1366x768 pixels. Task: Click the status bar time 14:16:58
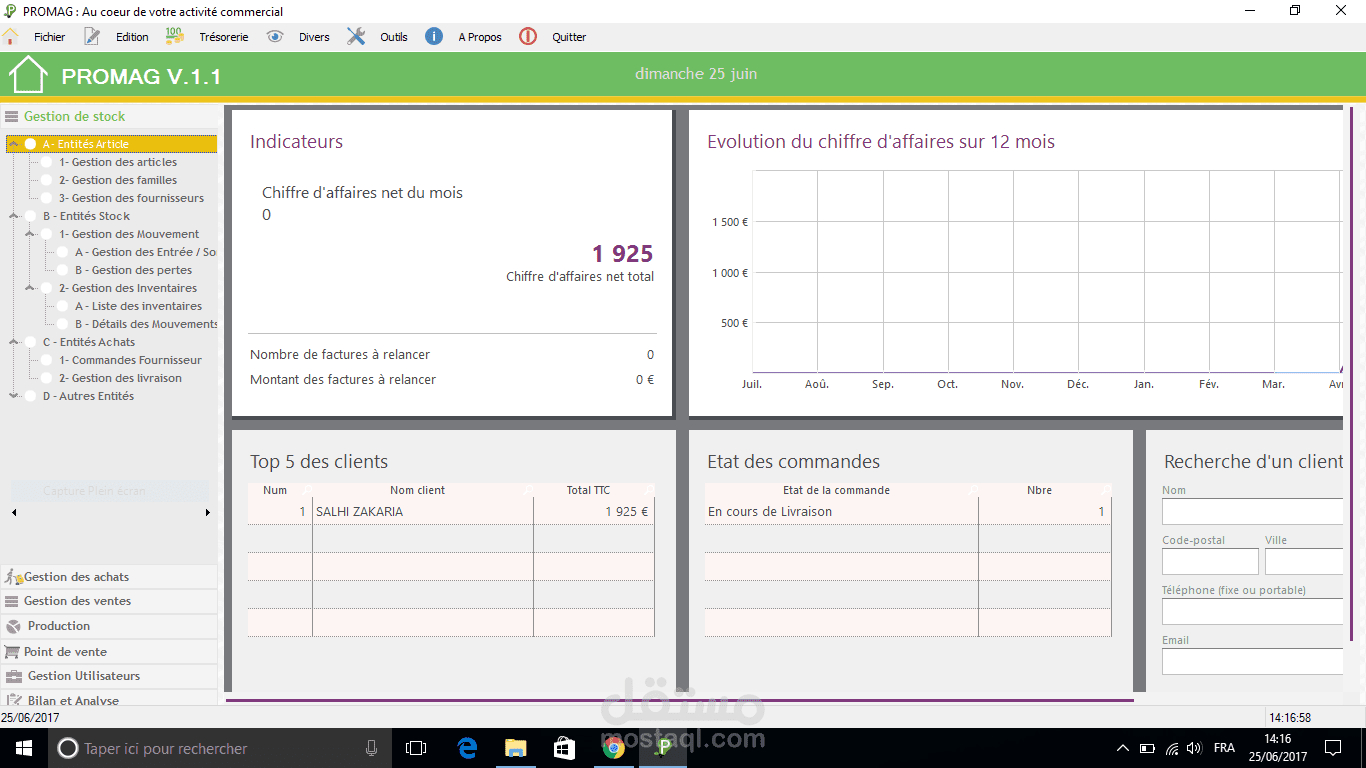coord(1290,717)
